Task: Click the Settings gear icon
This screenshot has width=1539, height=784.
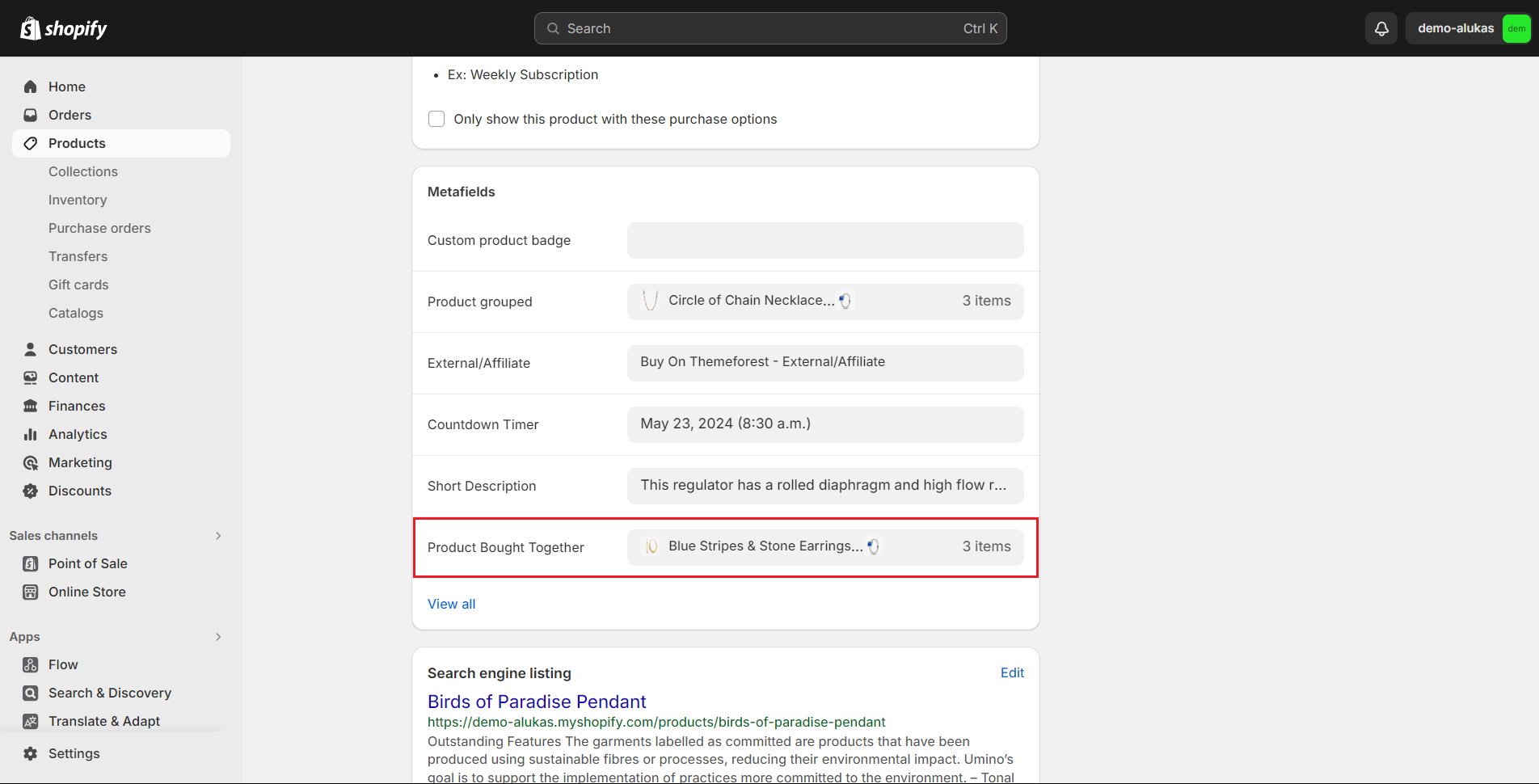Action: [x=31, y=753]
